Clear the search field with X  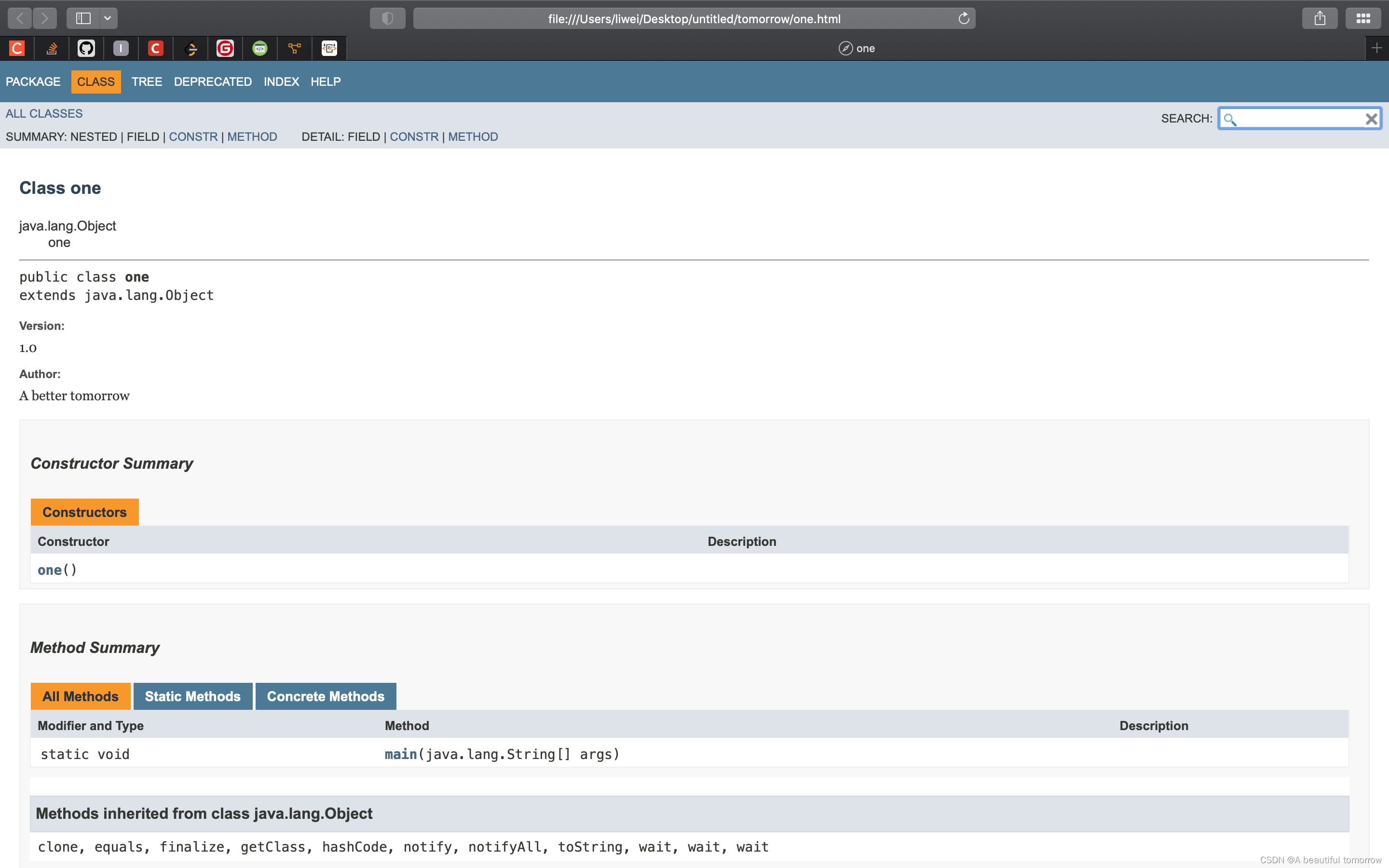coord(1371,119)
